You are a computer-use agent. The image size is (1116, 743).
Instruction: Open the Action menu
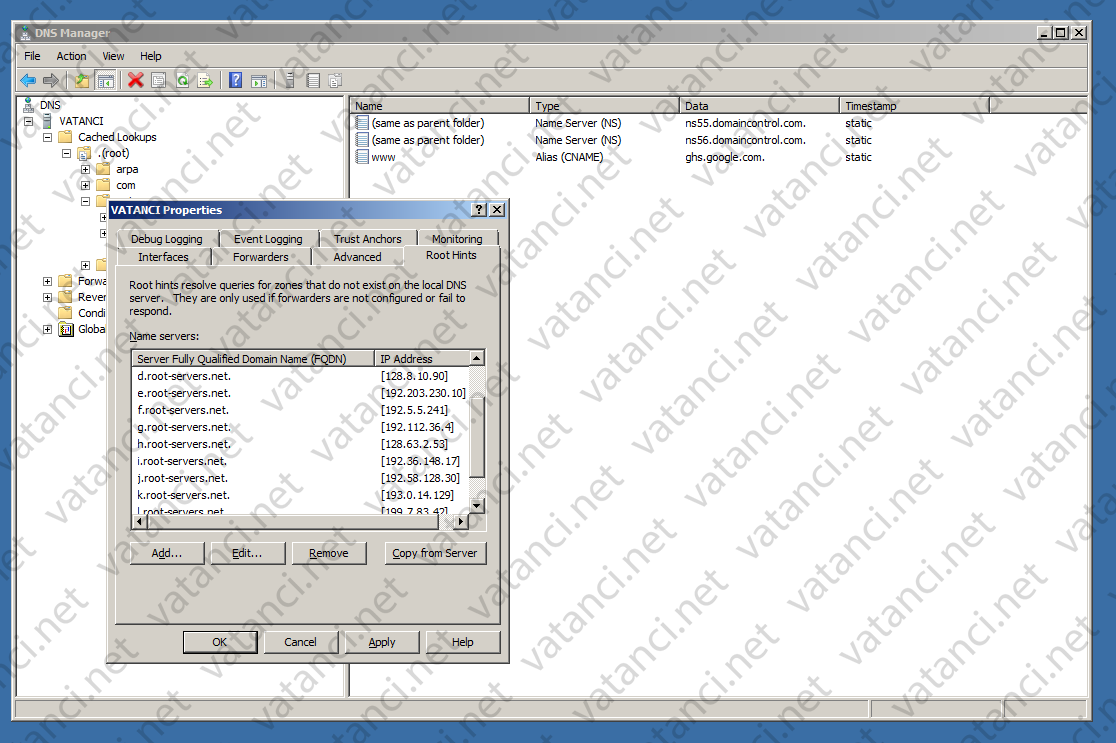click(71, 56)
